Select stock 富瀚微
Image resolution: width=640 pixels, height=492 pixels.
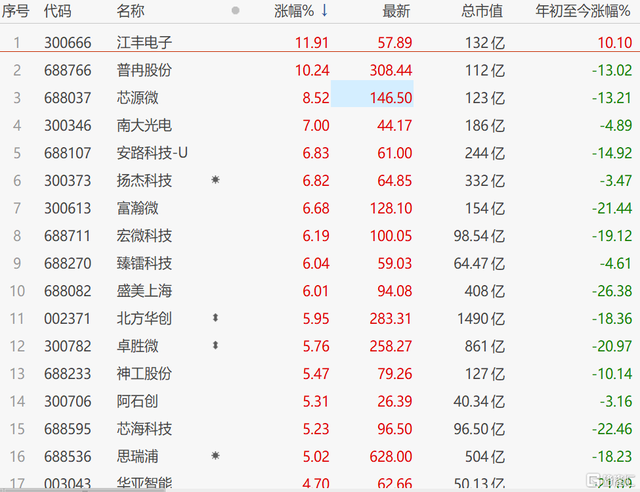coord(138,208)
